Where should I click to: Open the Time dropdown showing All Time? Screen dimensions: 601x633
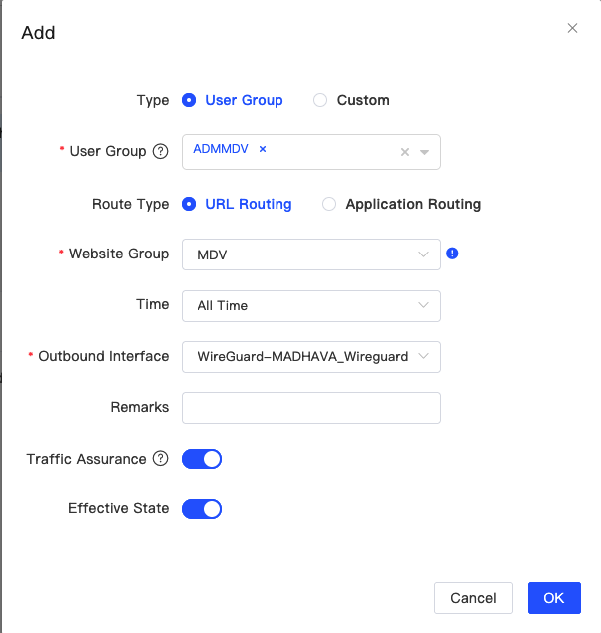pyautogui.click(x=311, y=305)
